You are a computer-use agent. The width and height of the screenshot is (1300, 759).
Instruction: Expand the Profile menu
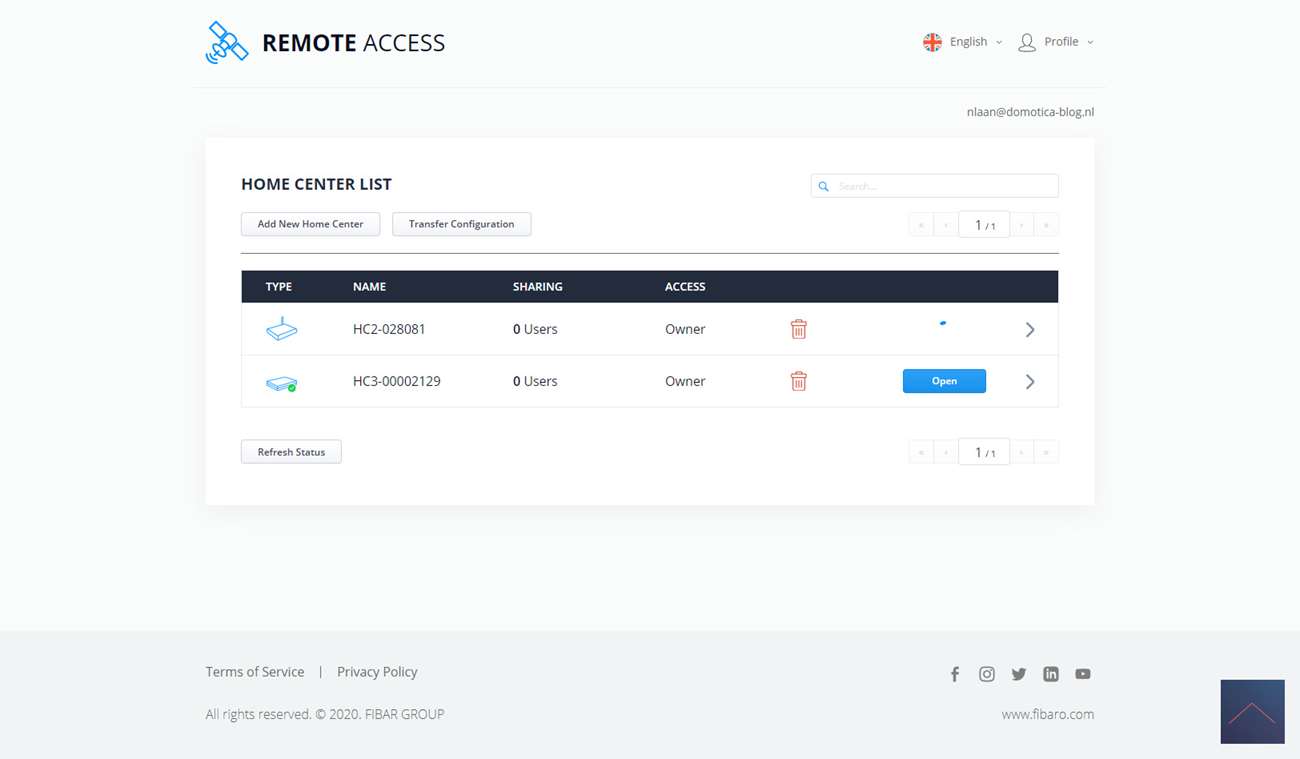point(1056,42)
